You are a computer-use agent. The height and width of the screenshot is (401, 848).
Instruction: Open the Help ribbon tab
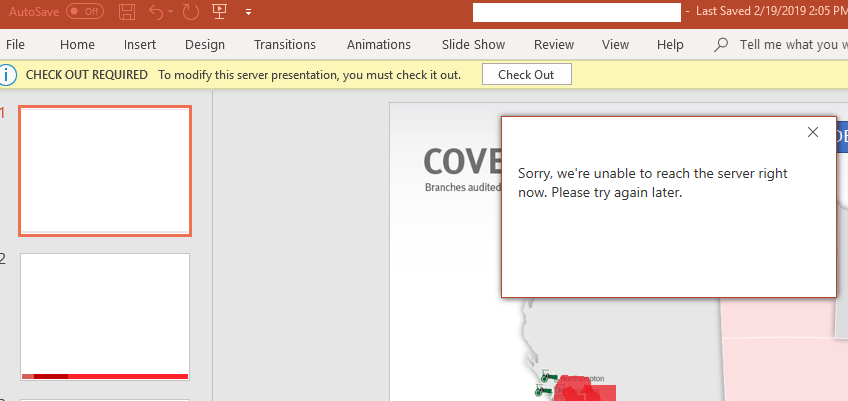coord(670,44)
